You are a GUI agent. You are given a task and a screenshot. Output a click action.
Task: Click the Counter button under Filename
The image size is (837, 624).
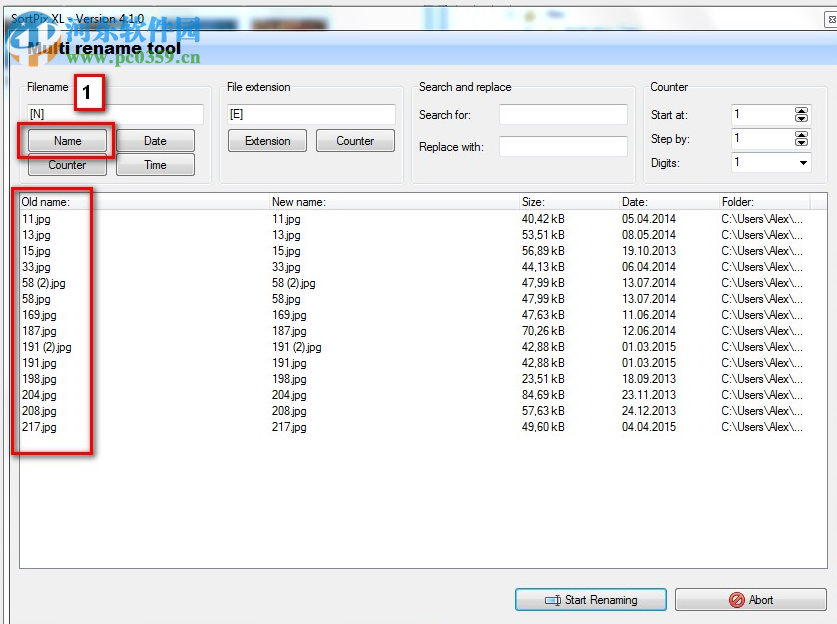[x=67, y=165]
